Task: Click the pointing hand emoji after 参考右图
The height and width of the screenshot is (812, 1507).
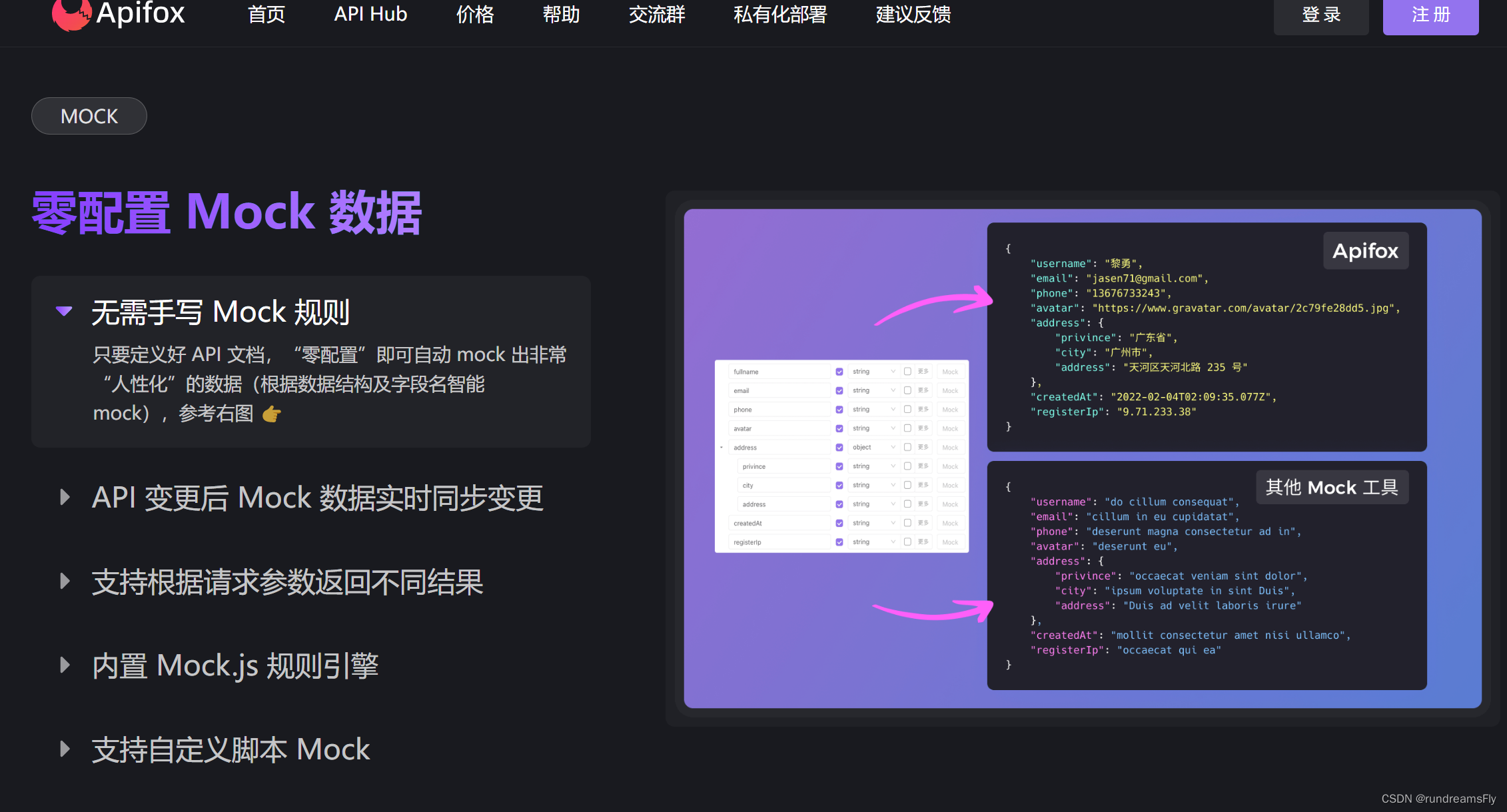Action: click(272, 414)
